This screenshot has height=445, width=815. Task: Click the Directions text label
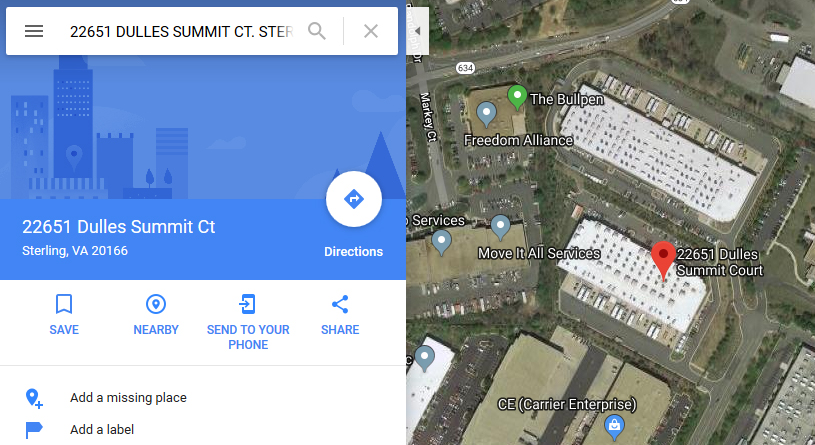(353, 252)
